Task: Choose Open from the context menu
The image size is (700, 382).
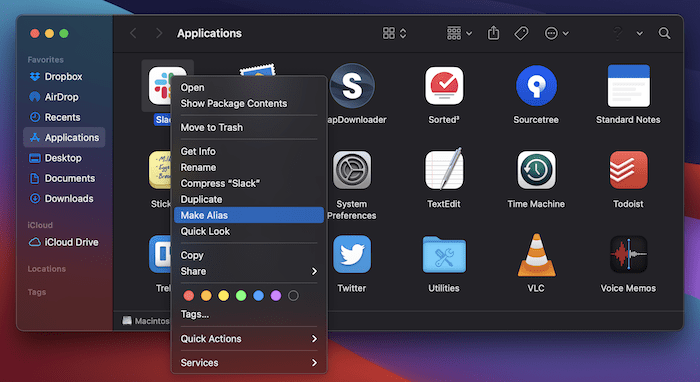Action: [x=249, y=87]
